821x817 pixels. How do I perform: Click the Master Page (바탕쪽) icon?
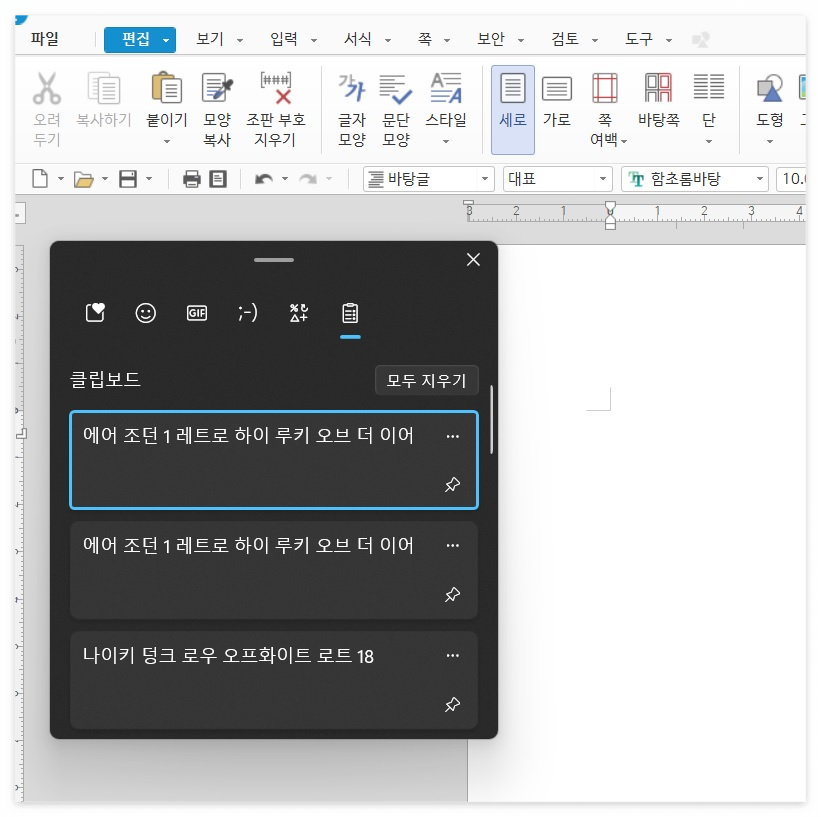658,87
